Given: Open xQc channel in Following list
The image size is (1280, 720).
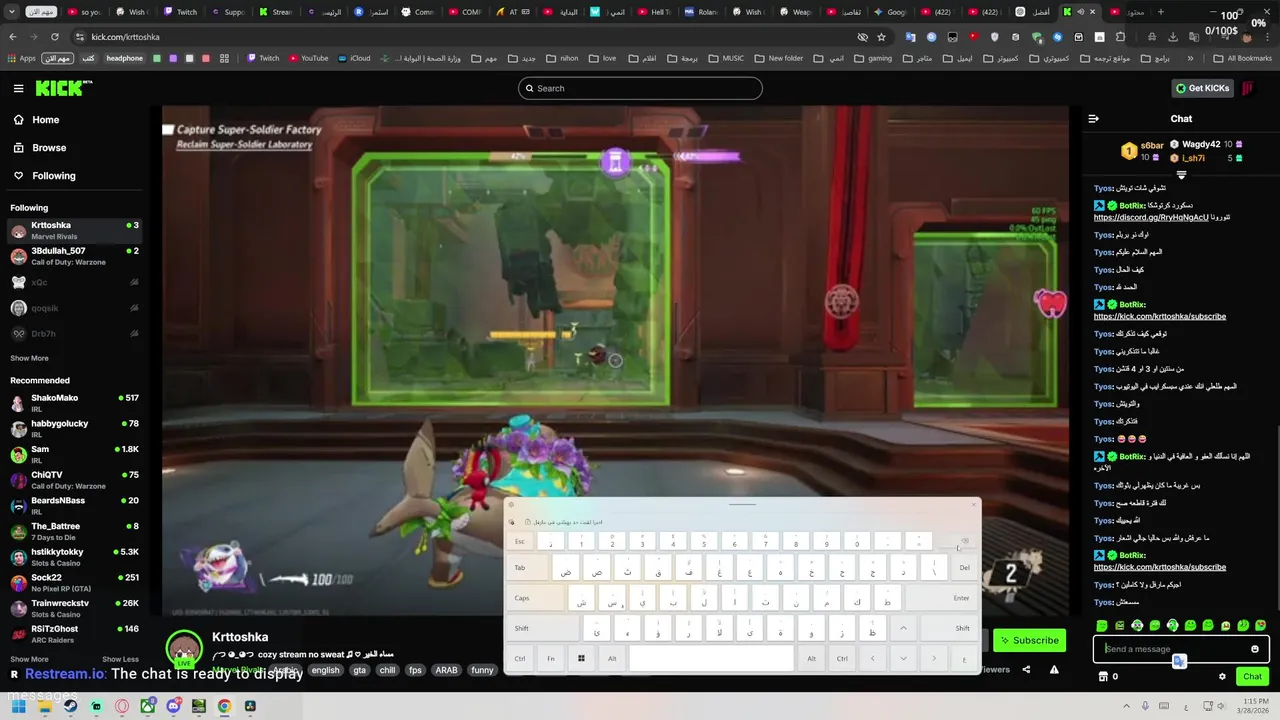Looking at the screenshot, I should click(72, 282).
